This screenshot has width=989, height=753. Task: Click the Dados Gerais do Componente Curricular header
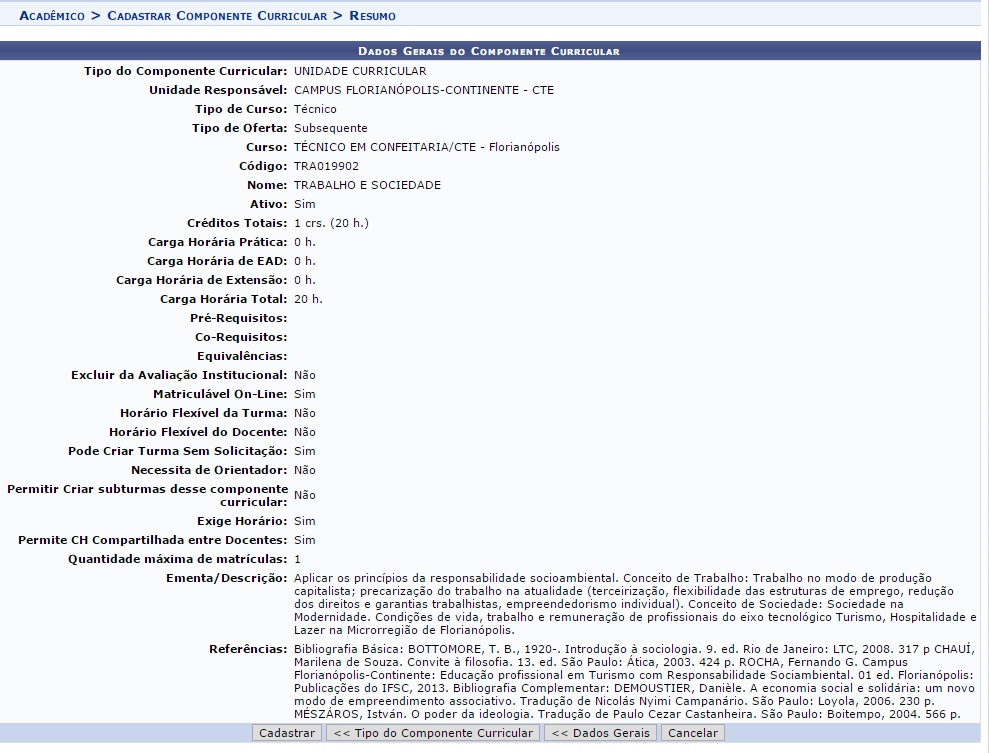[x=489, y=51]
